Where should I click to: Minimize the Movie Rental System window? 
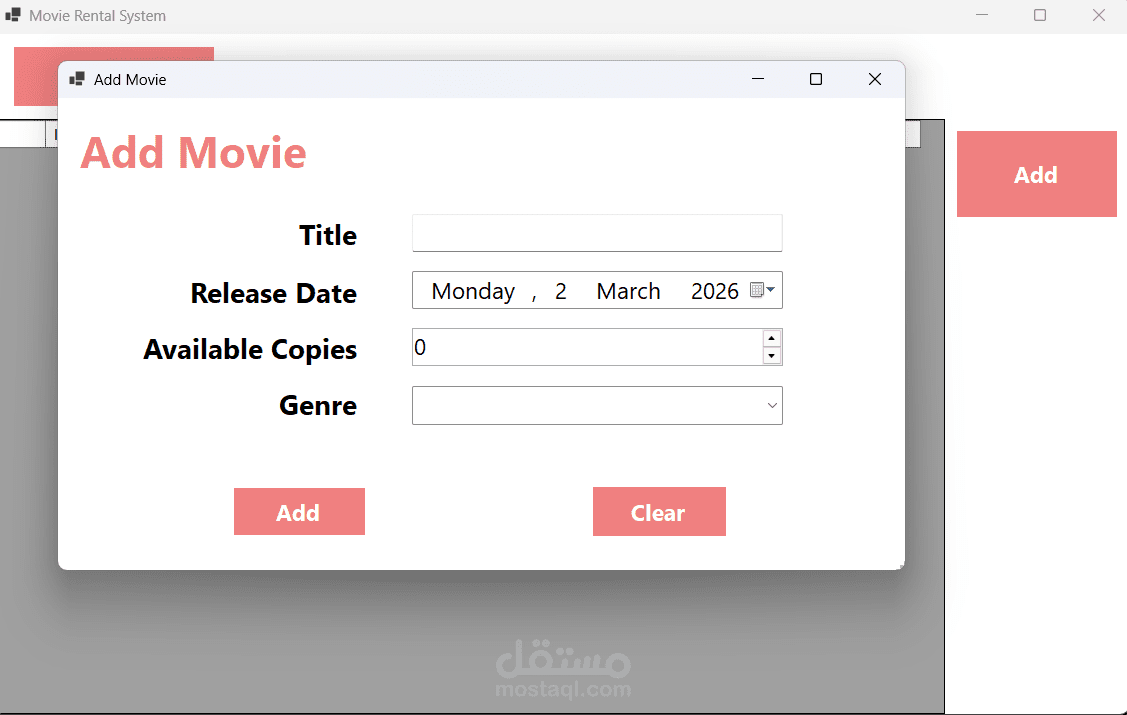click(x=982, y=15)
